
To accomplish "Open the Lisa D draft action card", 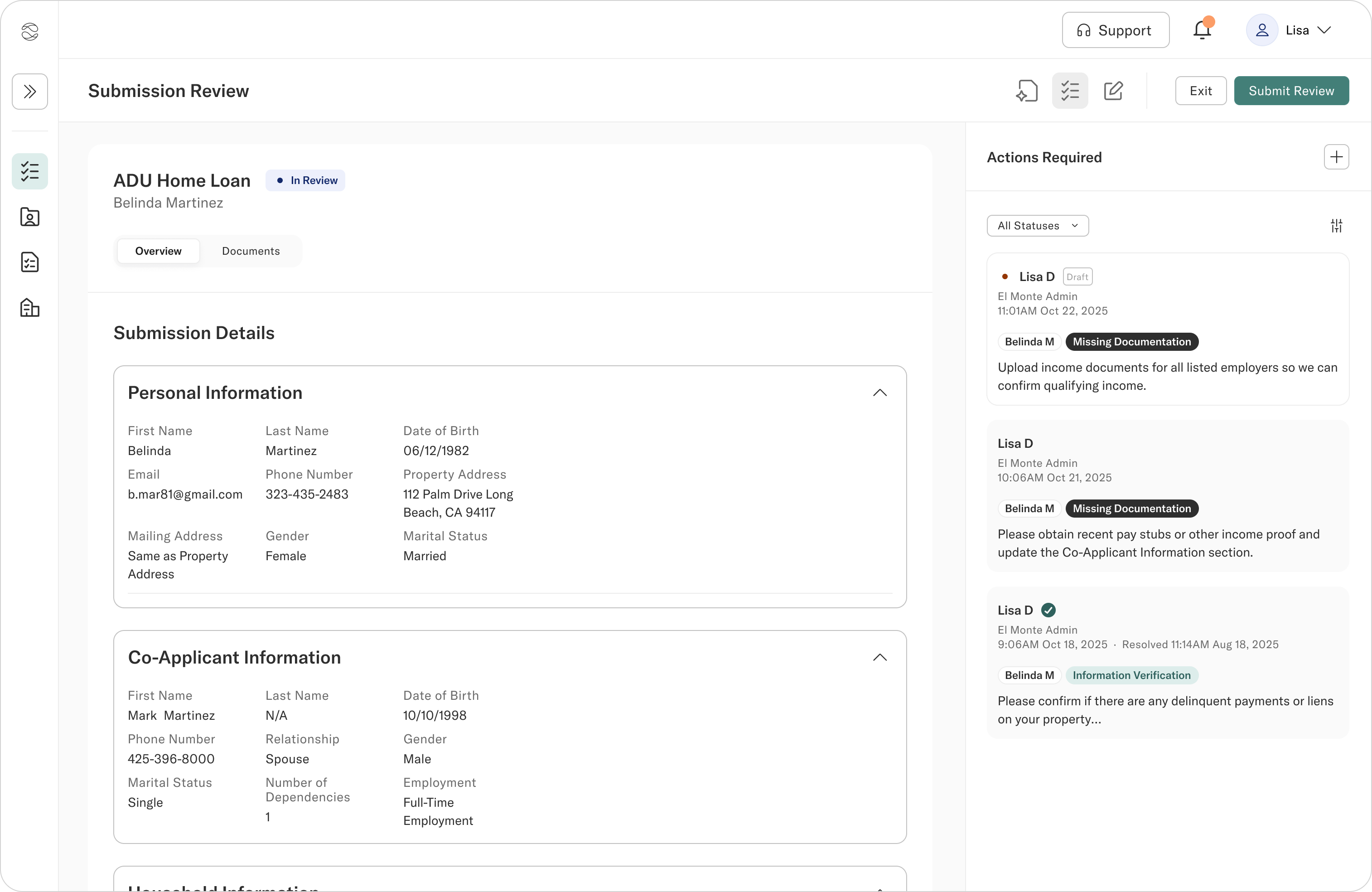I will tap(1167, 329).
